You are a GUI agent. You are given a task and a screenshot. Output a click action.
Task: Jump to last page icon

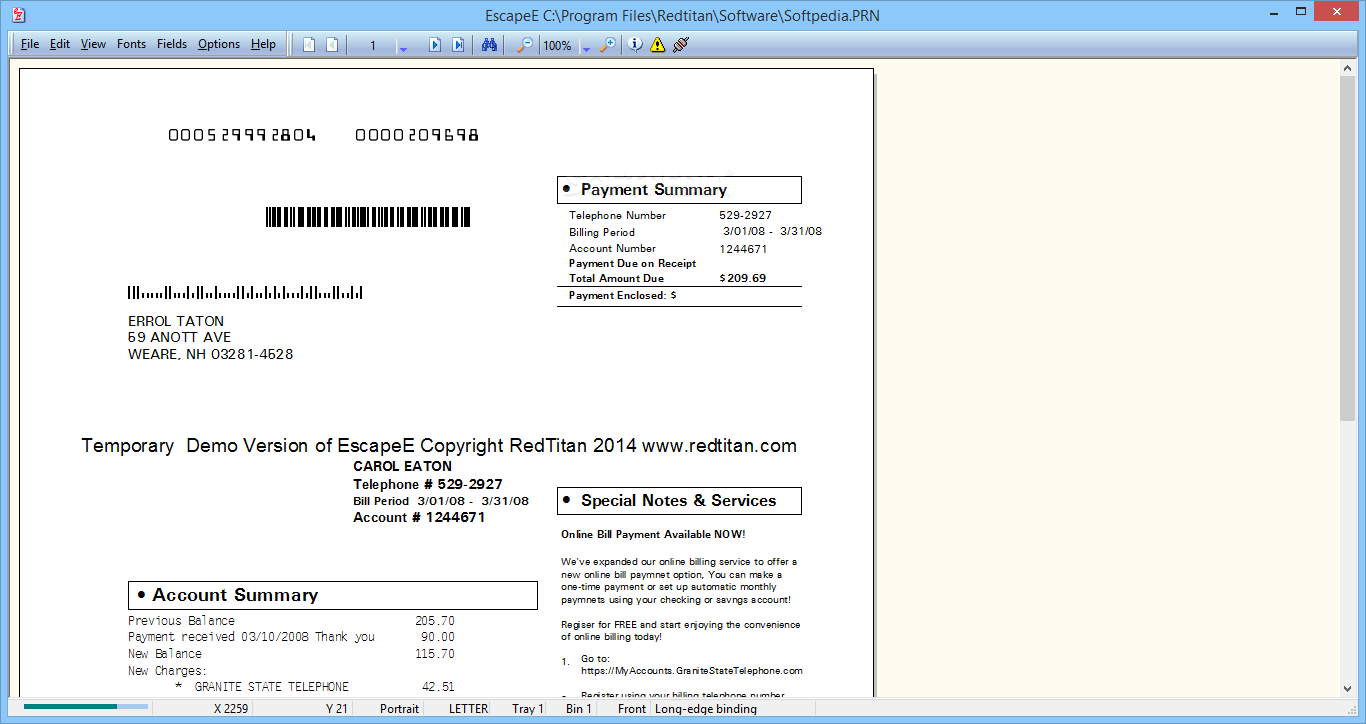tap(458, 45)
